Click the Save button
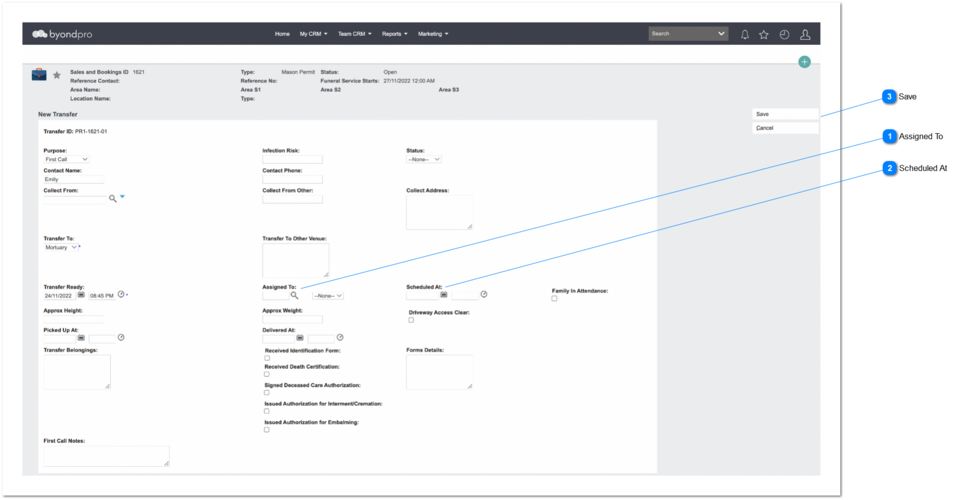 tap(786, 114)
